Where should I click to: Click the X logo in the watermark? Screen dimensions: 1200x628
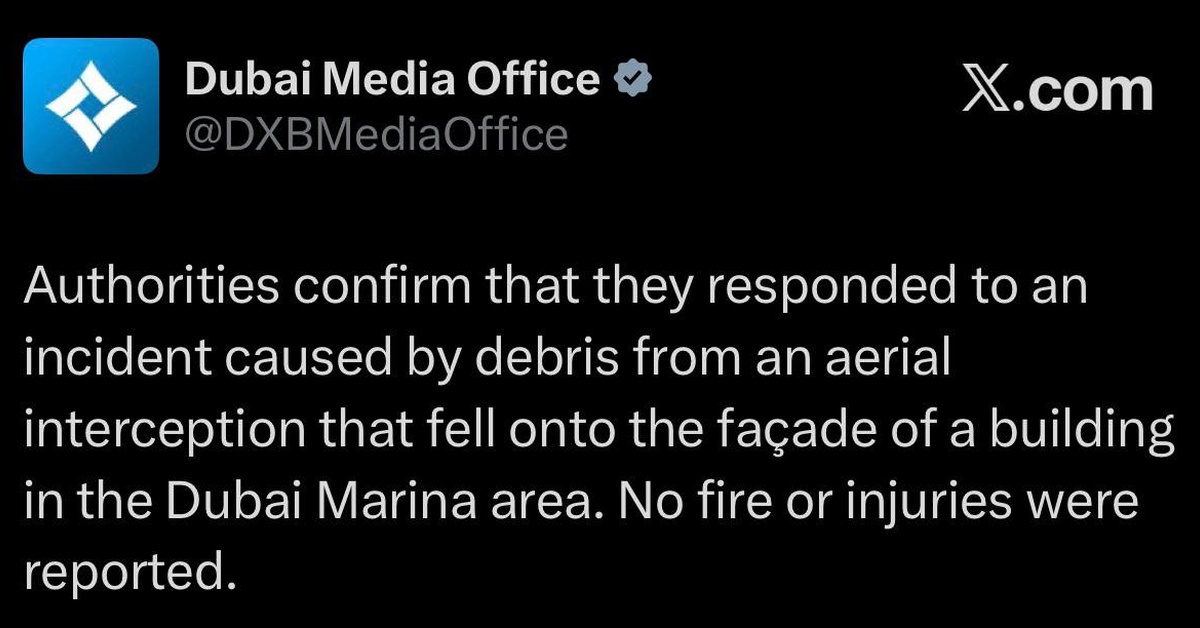(x=985, y=91)
